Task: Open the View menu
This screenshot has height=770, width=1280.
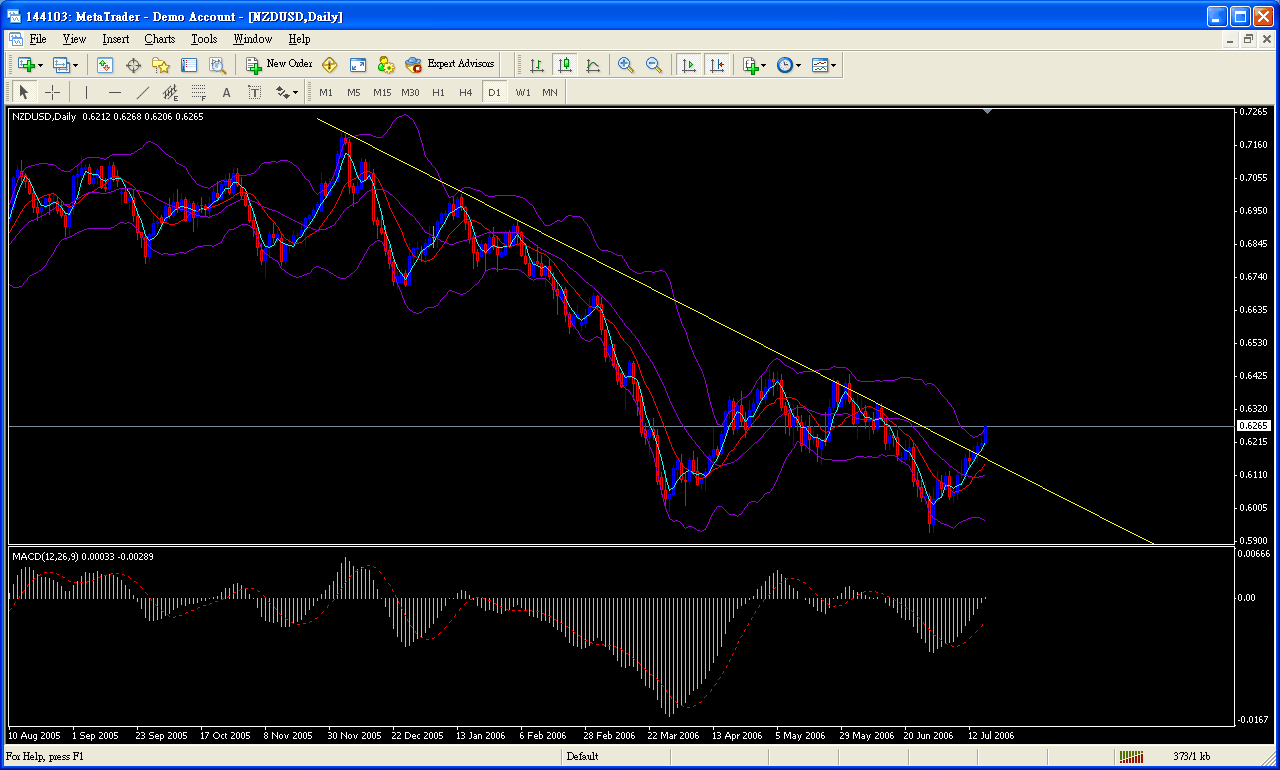Action: coord(74,39)
